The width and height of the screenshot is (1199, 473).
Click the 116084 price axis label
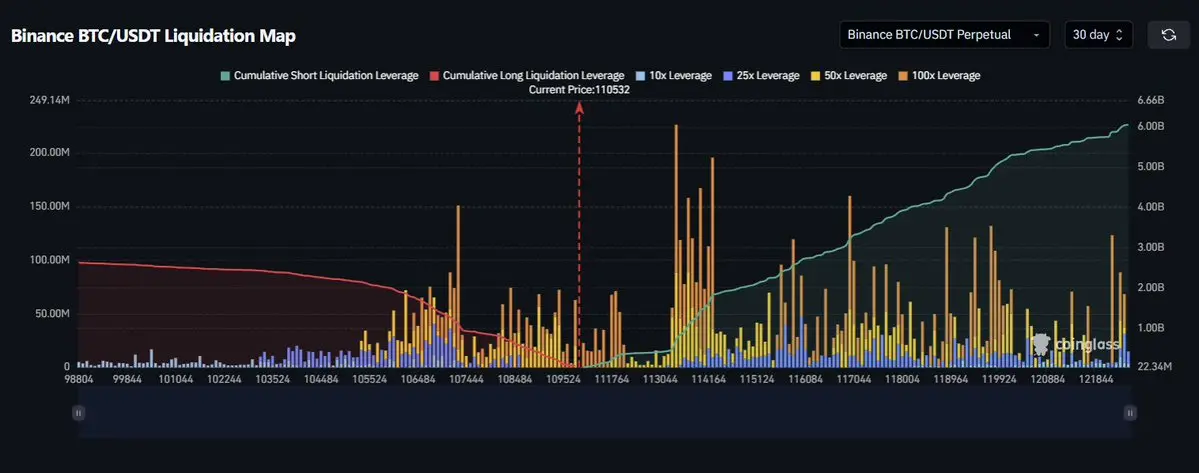click(806, 379)
